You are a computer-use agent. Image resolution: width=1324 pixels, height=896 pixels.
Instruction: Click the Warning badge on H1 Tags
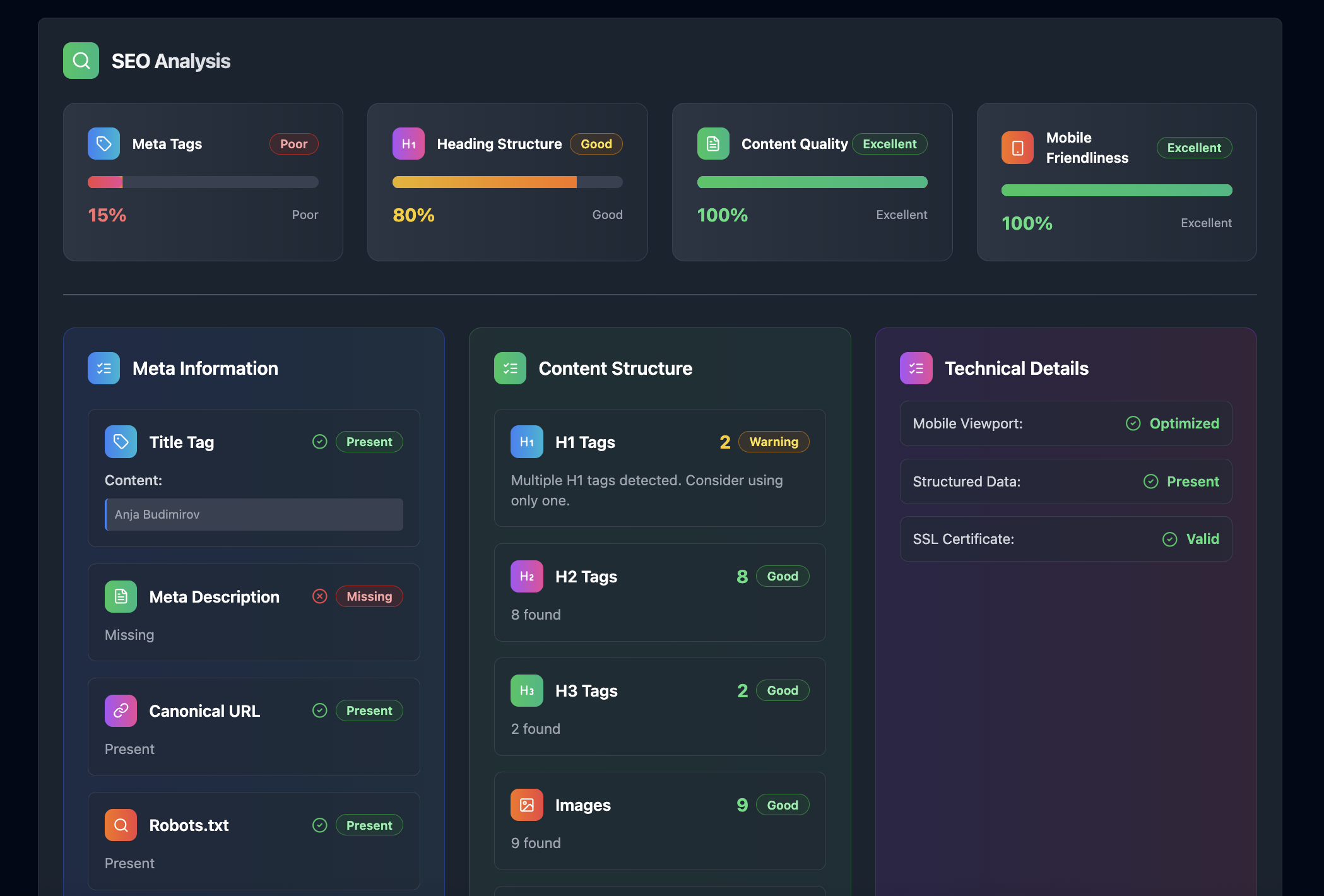(774, 442)
